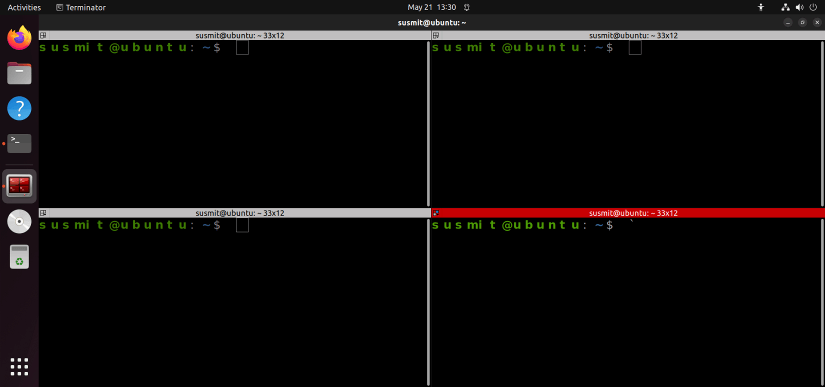825x387 pixels.
Task: Click the top-left terminal scrollbar
Action: (x=428, y=124)
